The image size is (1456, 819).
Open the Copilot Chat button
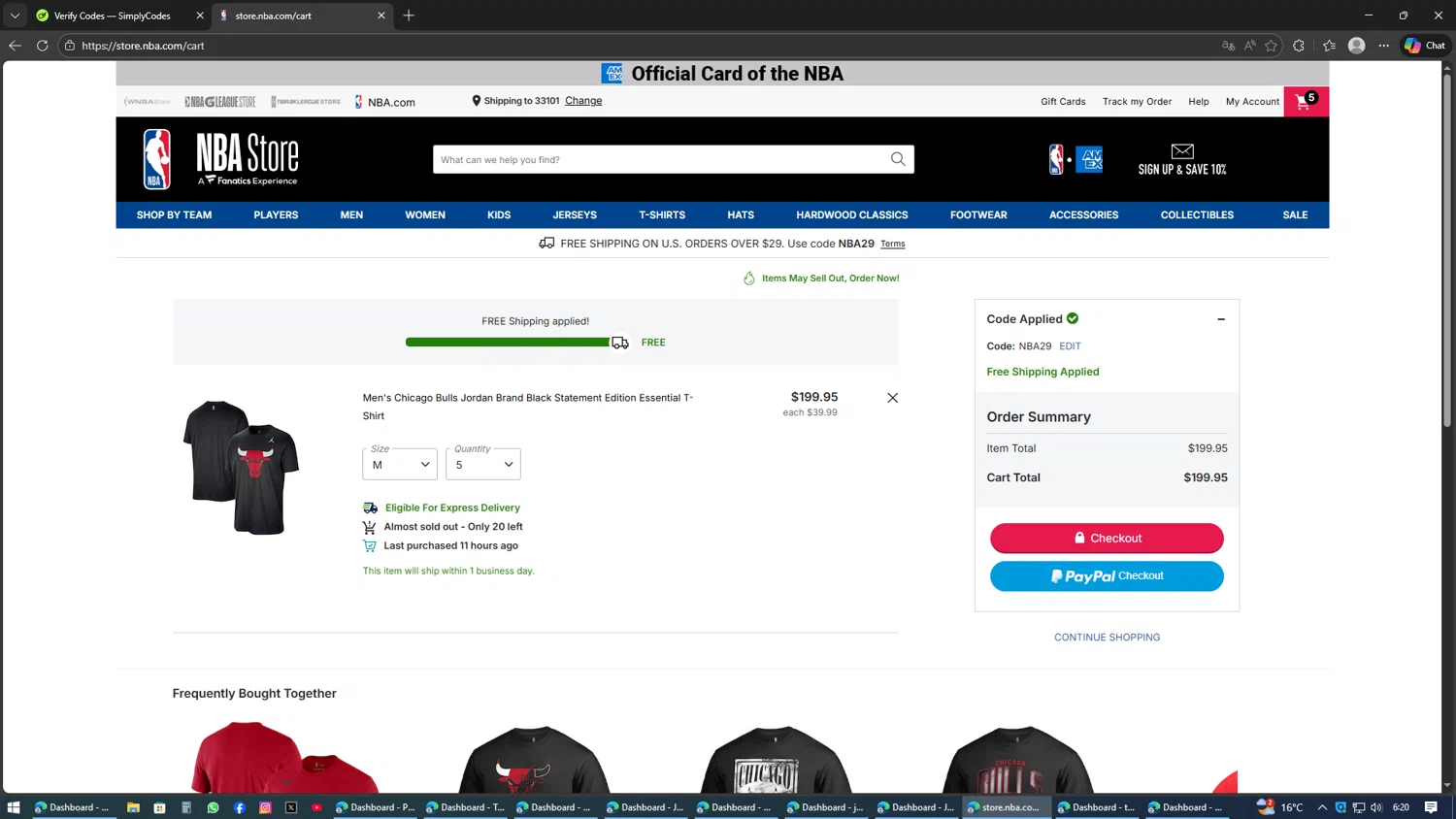click(x=1425, y=46)
